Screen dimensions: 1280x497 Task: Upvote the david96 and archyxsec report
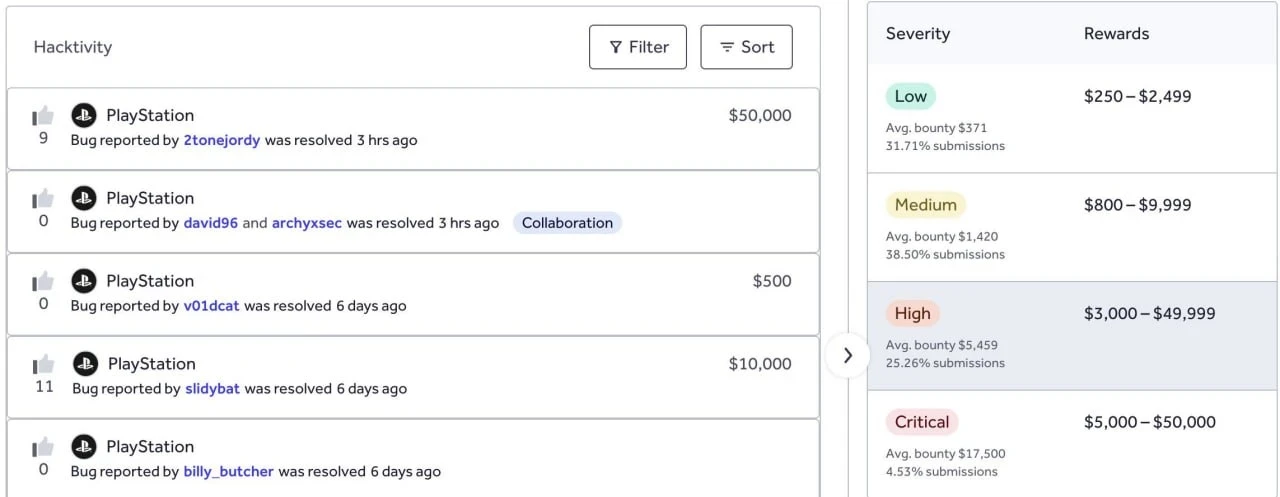pos(43,199)
